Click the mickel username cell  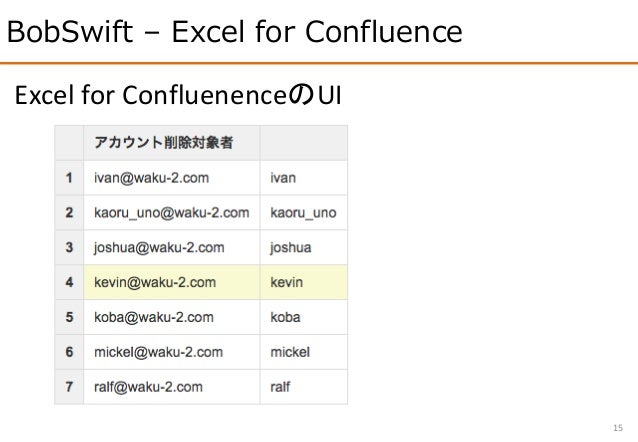304,352
